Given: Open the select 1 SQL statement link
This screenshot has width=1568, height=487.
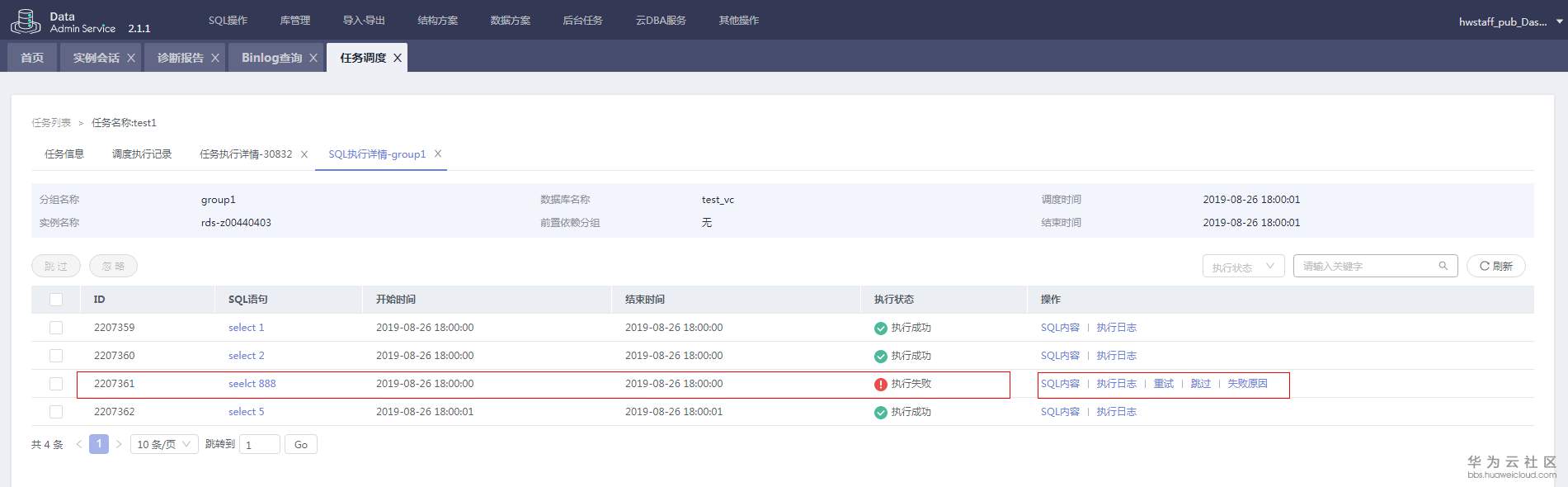Looking at the screenshot, I should (x=246, y=328).
